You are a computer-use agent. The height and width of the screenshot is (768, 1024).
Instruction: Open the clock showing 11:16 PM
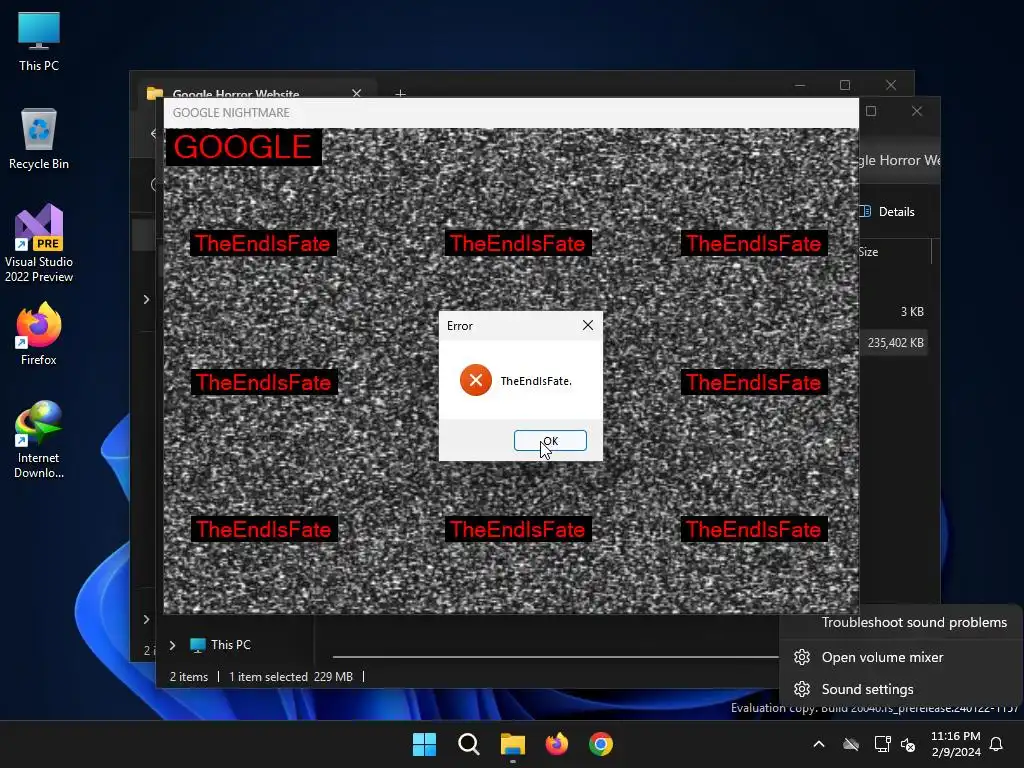(955, 736)
